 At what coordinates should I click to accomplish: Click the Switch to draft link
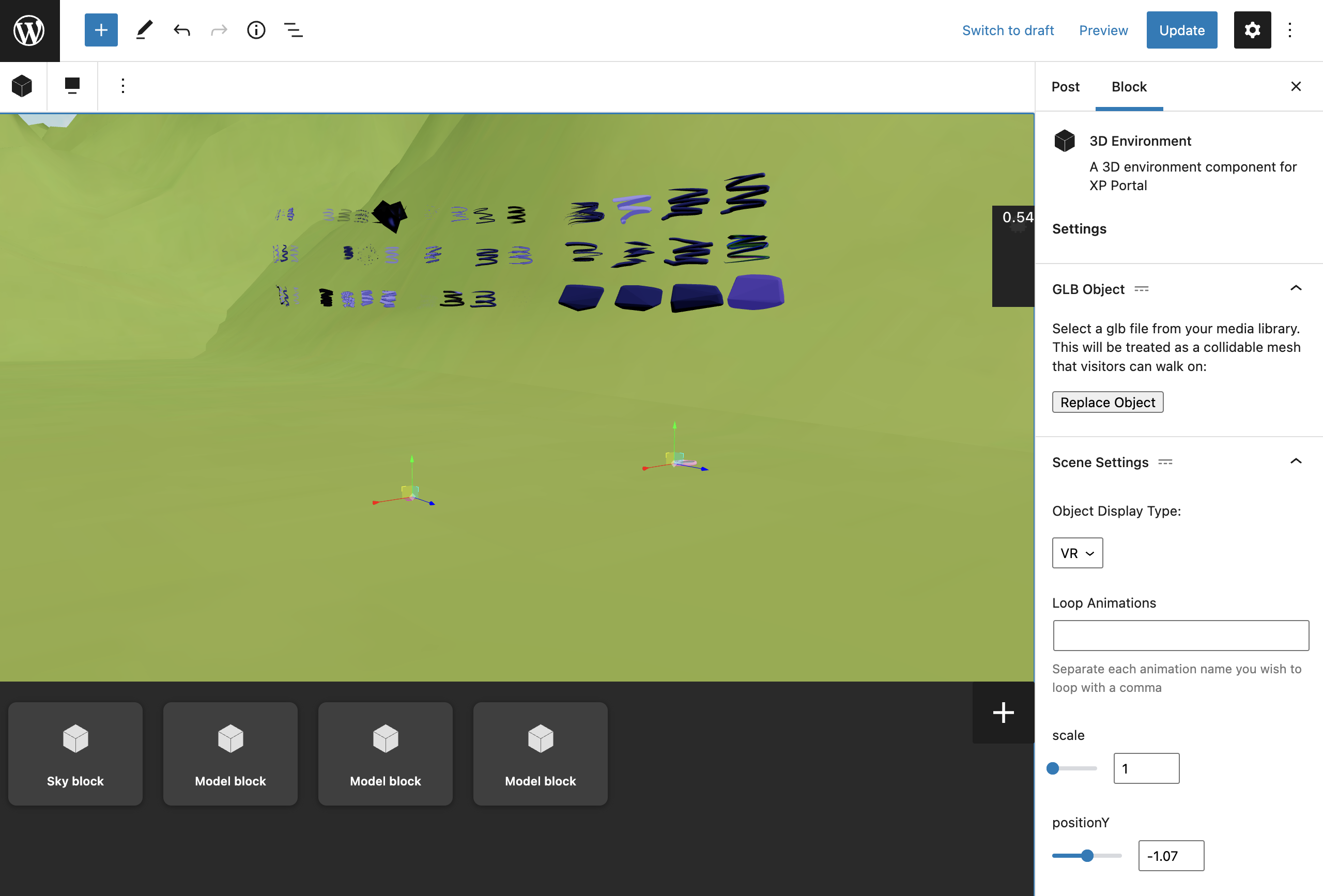pos(1008,30)
